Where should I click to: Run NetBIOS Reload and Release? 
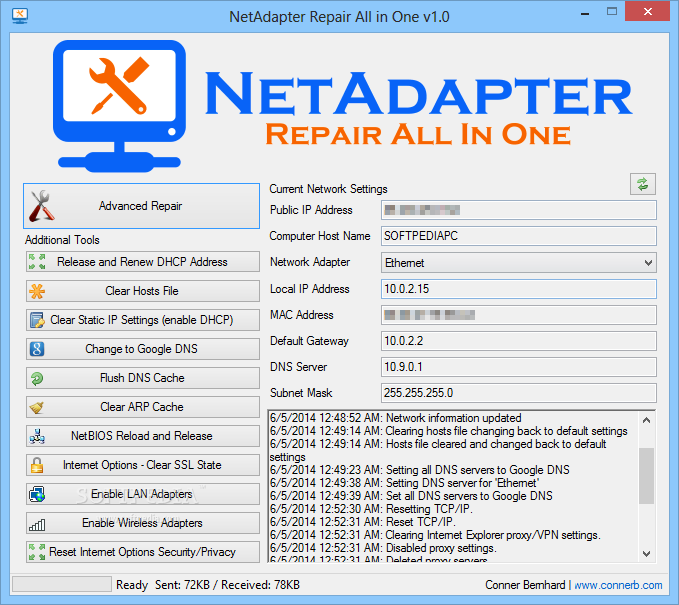click(143, 436)
